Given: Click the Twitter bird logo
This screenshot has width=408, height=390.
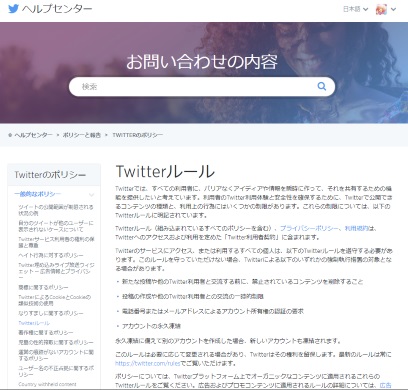Looking at the screenshot, I should pos(13,9).
